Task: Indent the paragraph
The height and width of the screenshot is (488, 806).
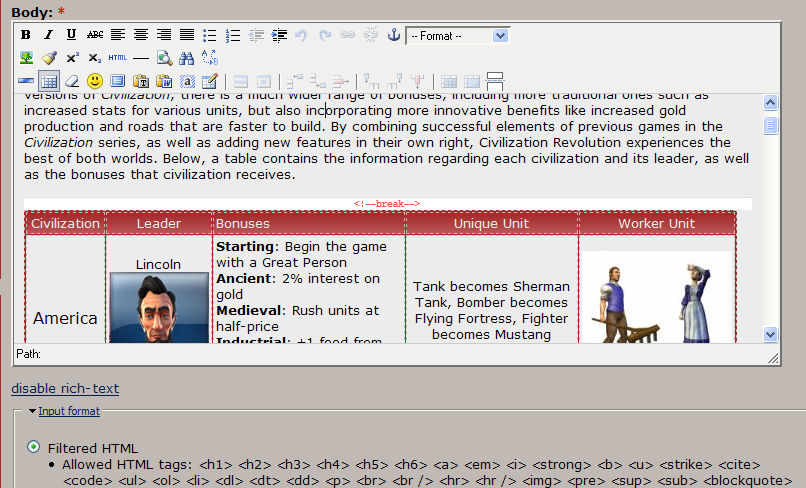Action: (x=279, y=35)
